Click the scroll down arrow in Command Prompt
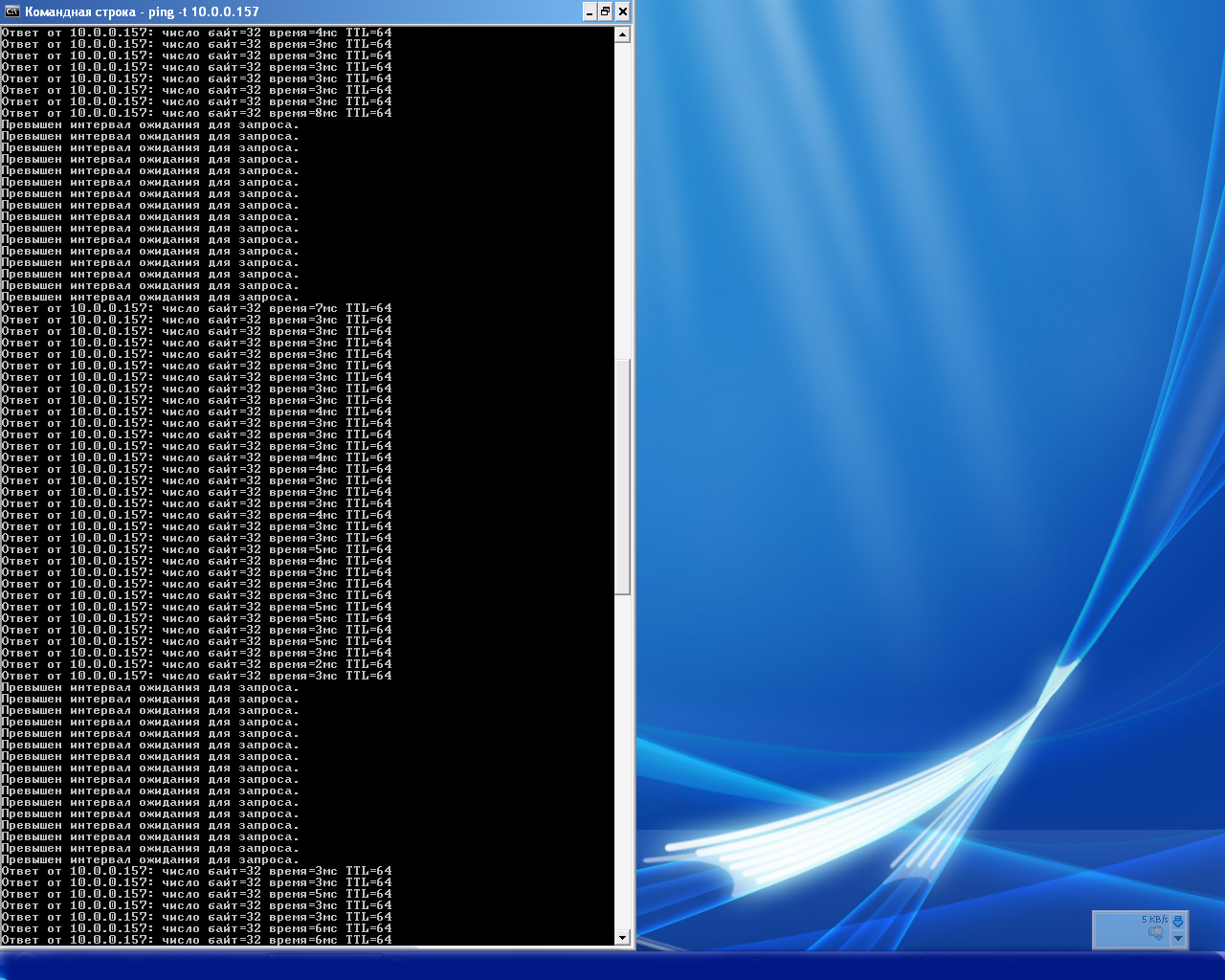1225x980 pixels. pos(622,938)
